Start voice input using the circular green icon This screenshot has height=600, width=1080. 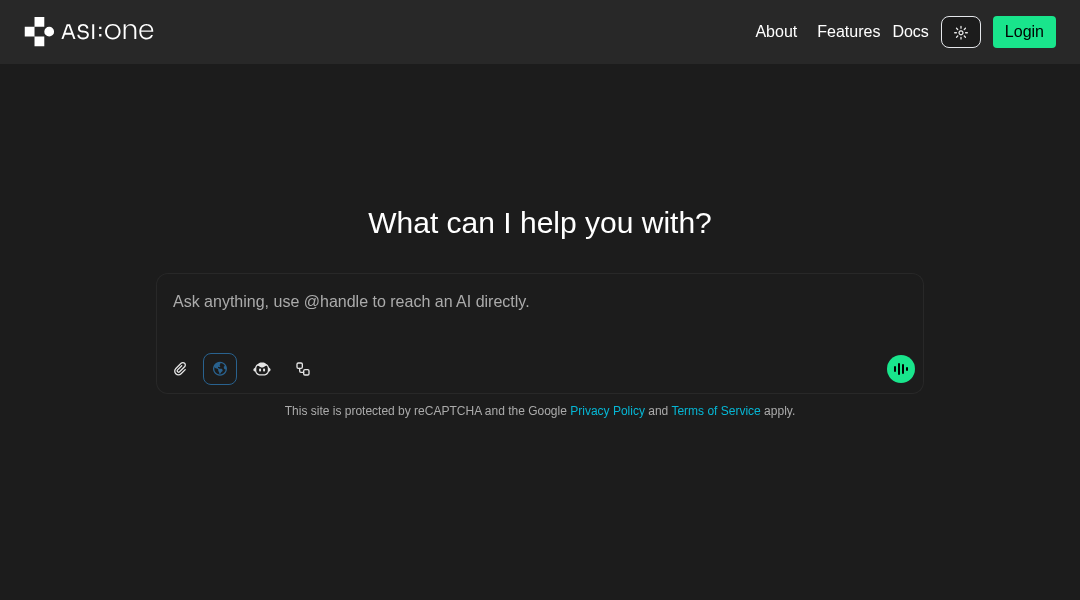tap(900, 369)
